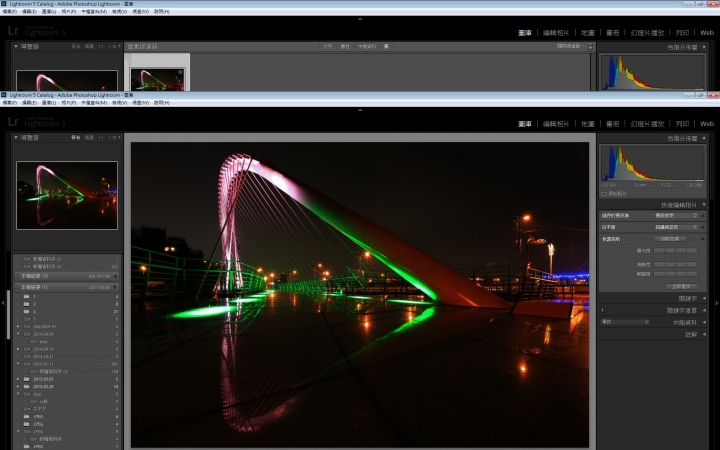This screenshot has height=450, width=720.
Task: Set navigator zoom to 符合 in back window
Action: pos(75,46)
